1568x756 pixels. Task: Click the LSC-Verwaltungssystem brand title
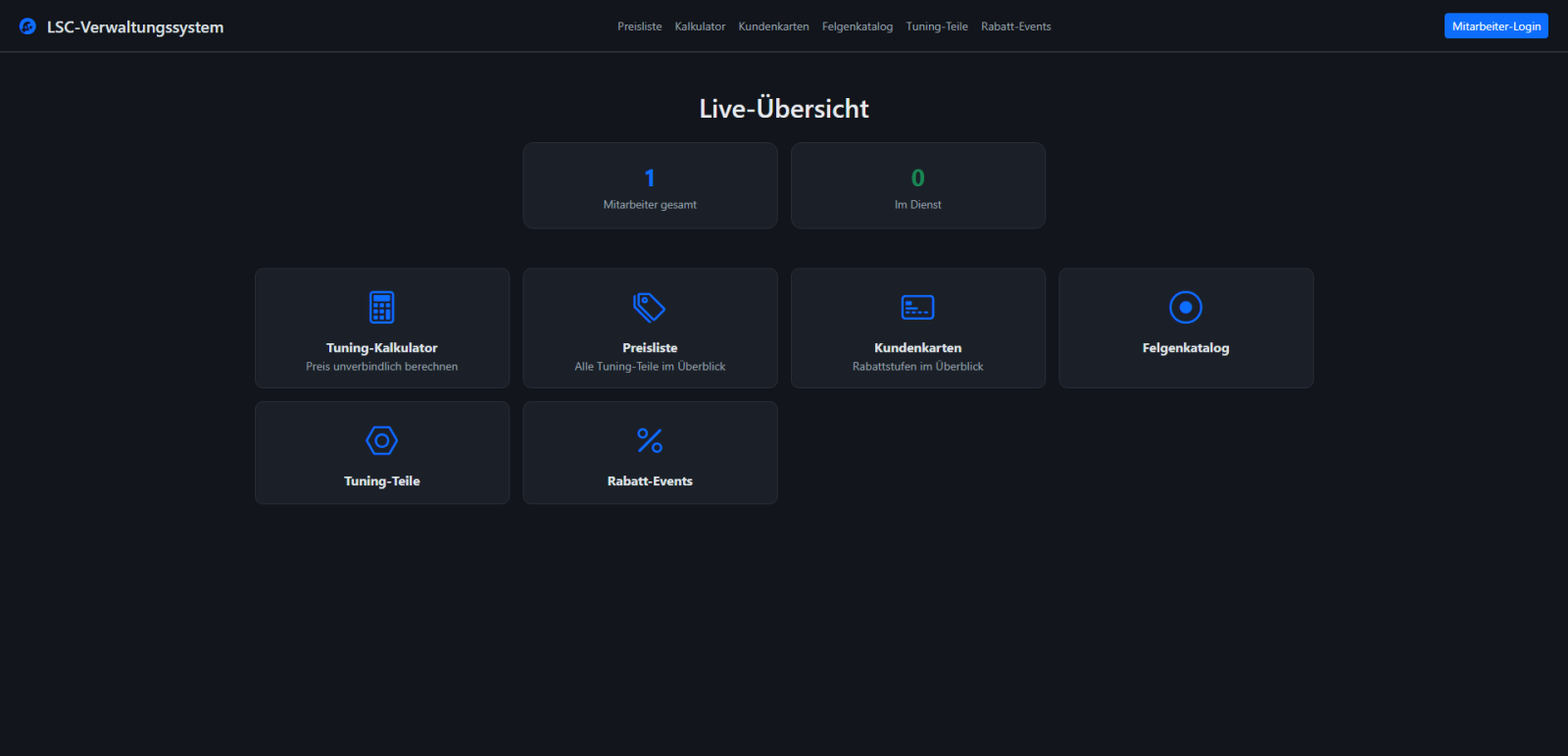click(x=135, y=27)
